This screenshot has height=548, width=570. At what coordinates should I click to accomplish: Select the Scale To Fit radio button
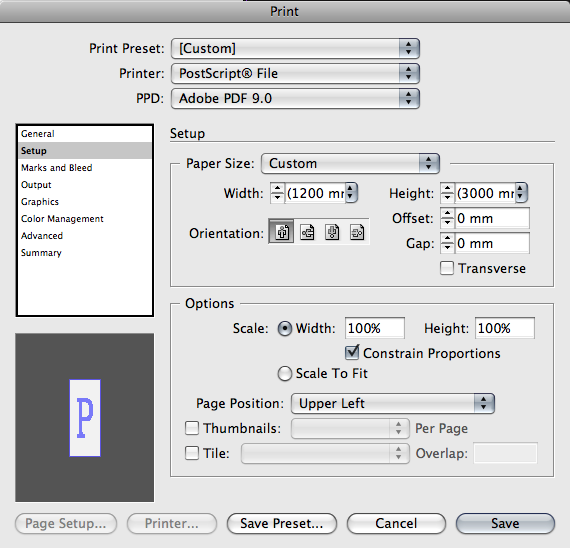285,373
